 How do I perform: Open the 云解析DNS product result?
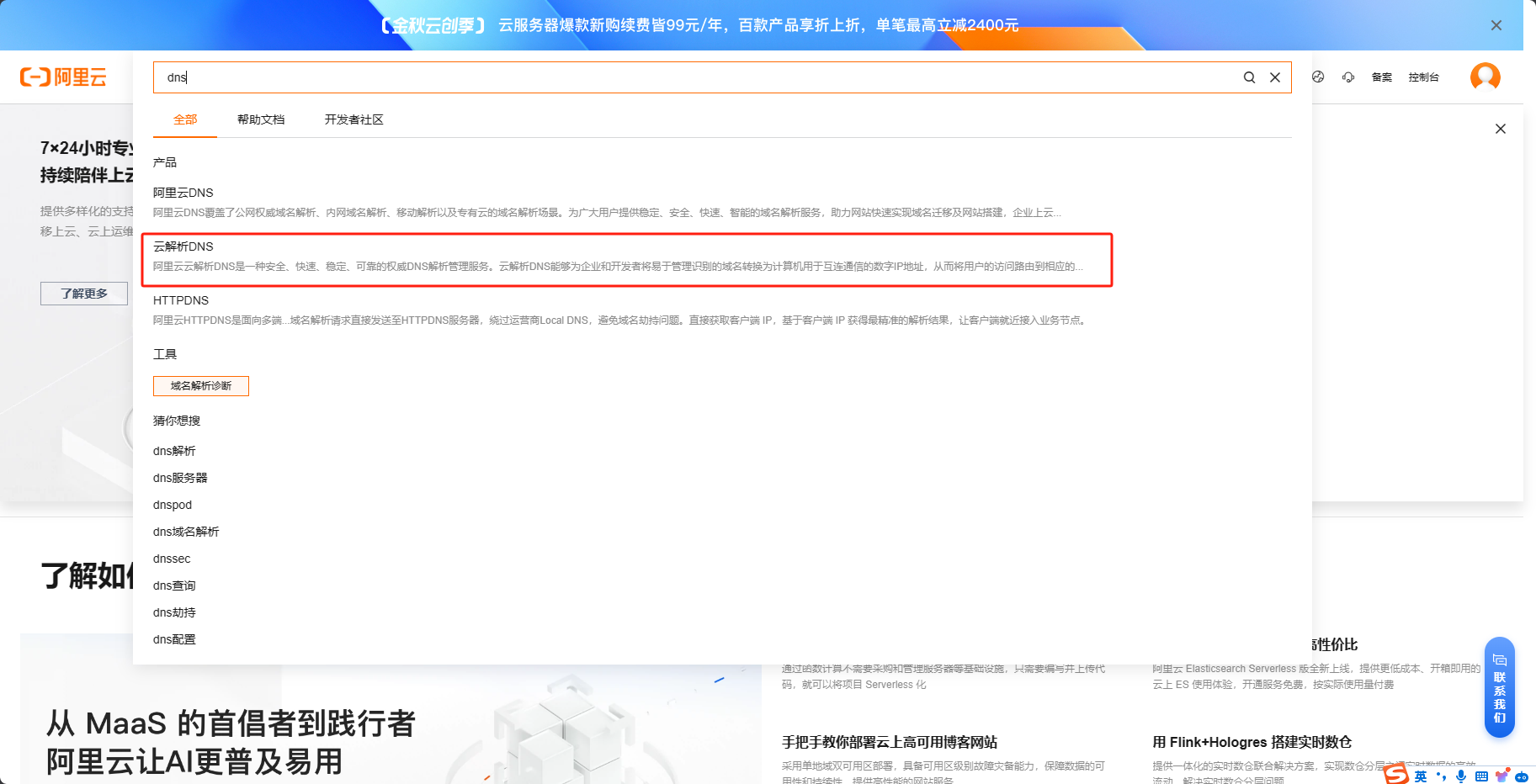[183, 246]
